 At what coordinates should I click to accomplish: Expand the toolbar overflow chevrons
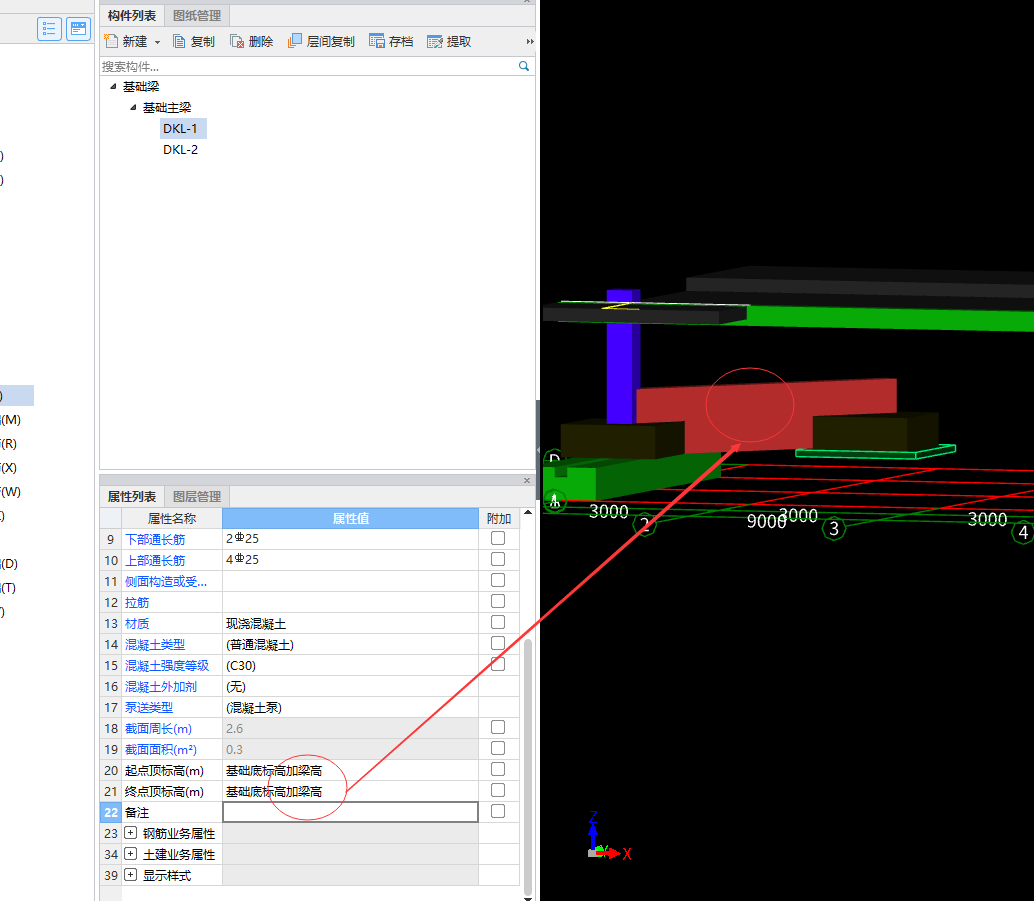pos(530,42)
